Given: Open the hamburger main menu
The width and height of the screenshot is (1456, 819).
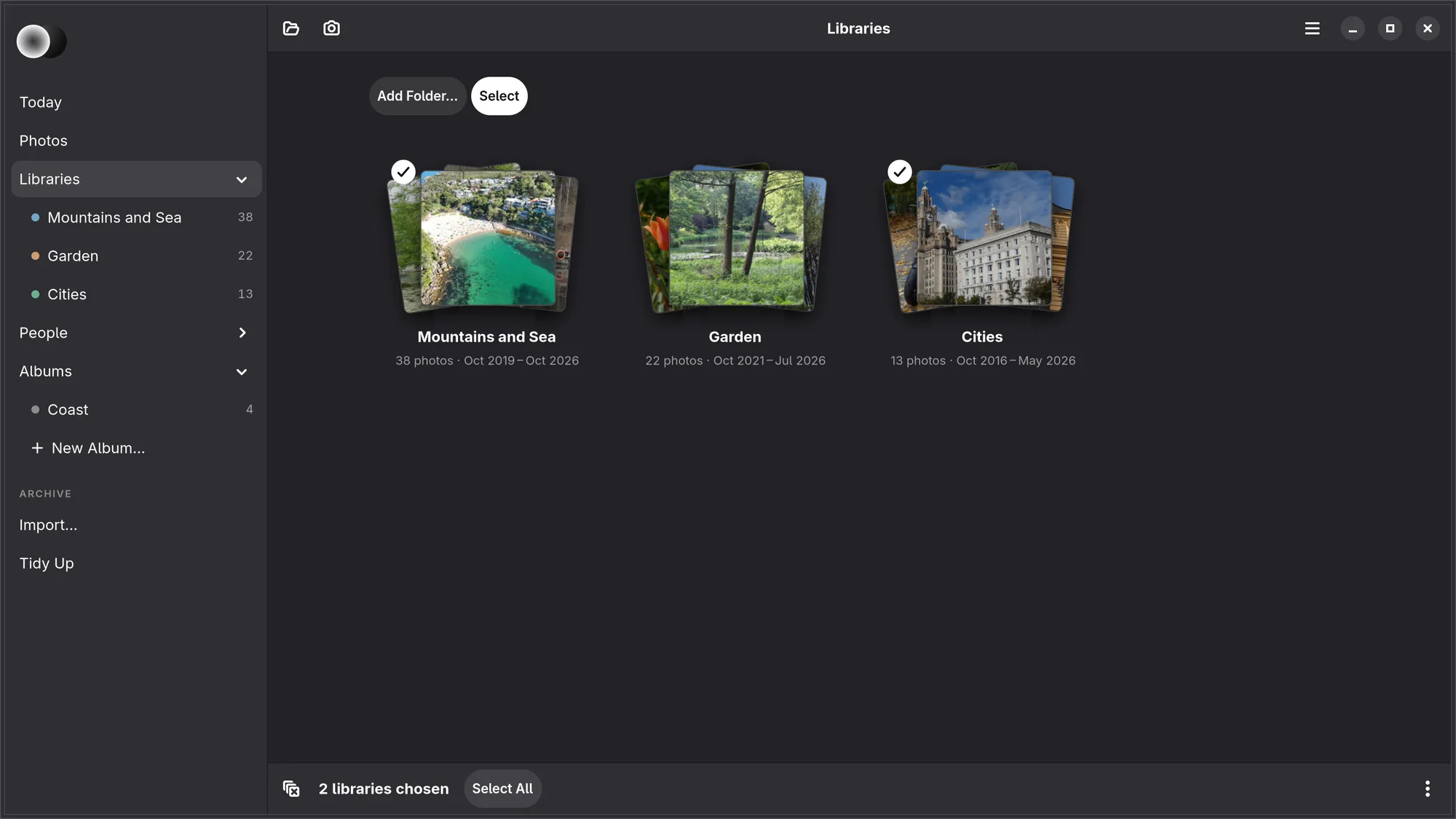Looking at the screenshot, I should [x=1312, y=28].
